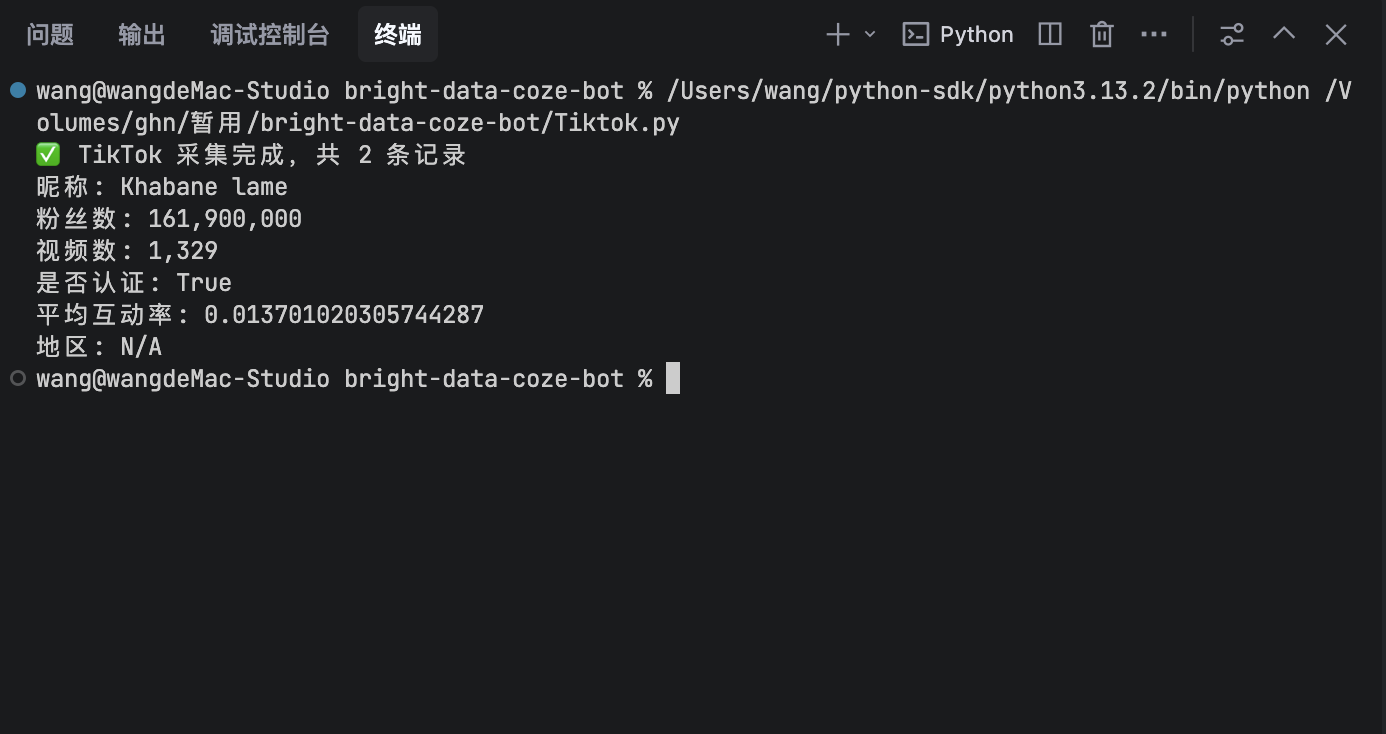
Task: Open the 调试控制台 tab
Action: pyautogui.click(x=270, y=35)
